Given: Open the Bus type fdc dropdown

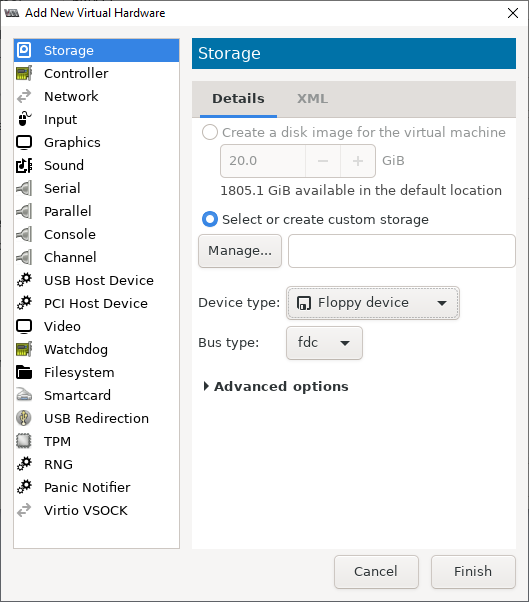Looking at the screenshot, I should coord(324,343).
